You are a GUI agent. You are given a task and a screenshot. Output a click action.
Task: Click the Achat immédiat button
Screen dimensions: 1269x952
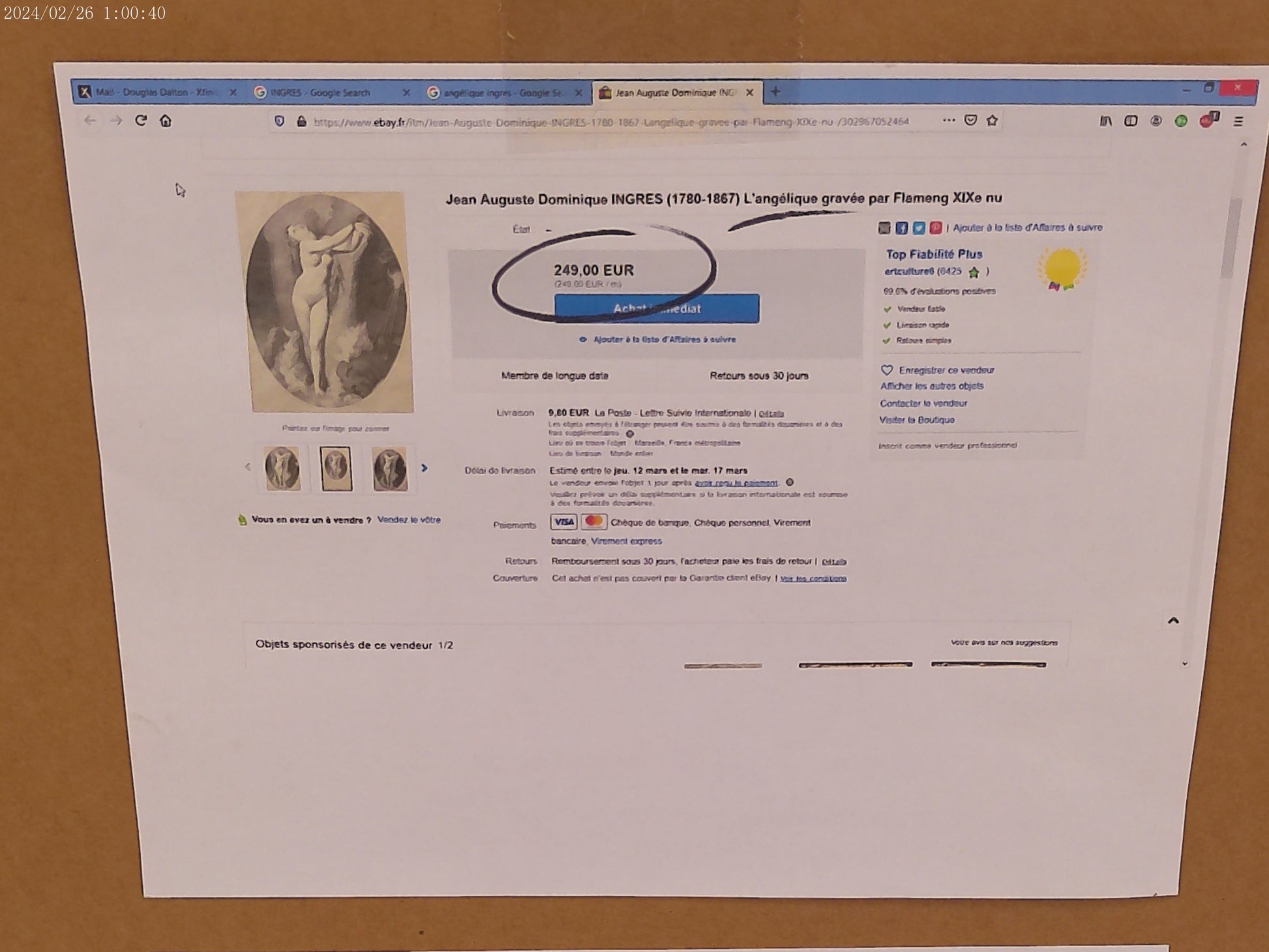coord(657,308)
